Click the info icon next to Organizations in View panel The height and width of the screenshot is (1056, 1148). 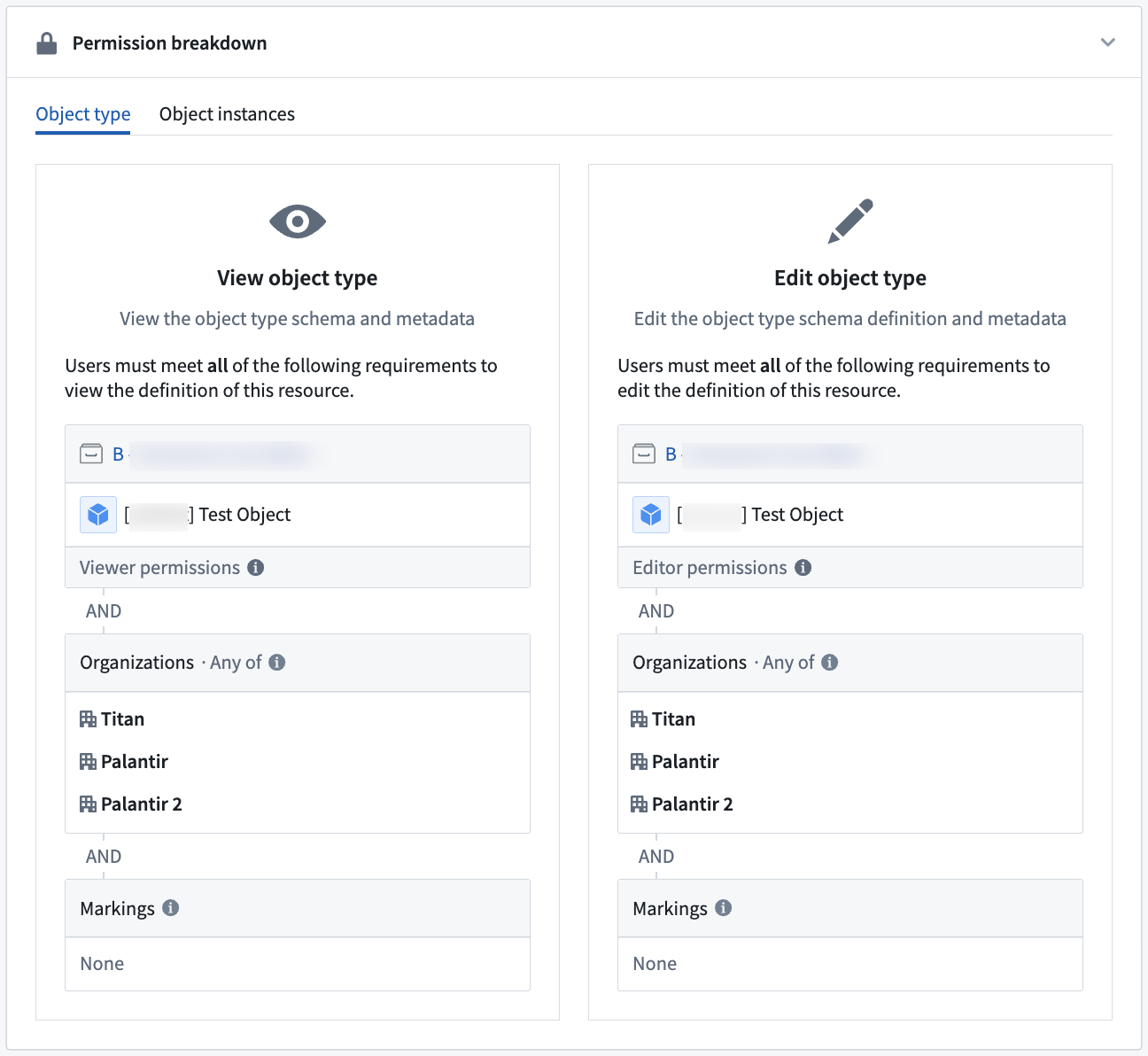[x=277, y=663]
